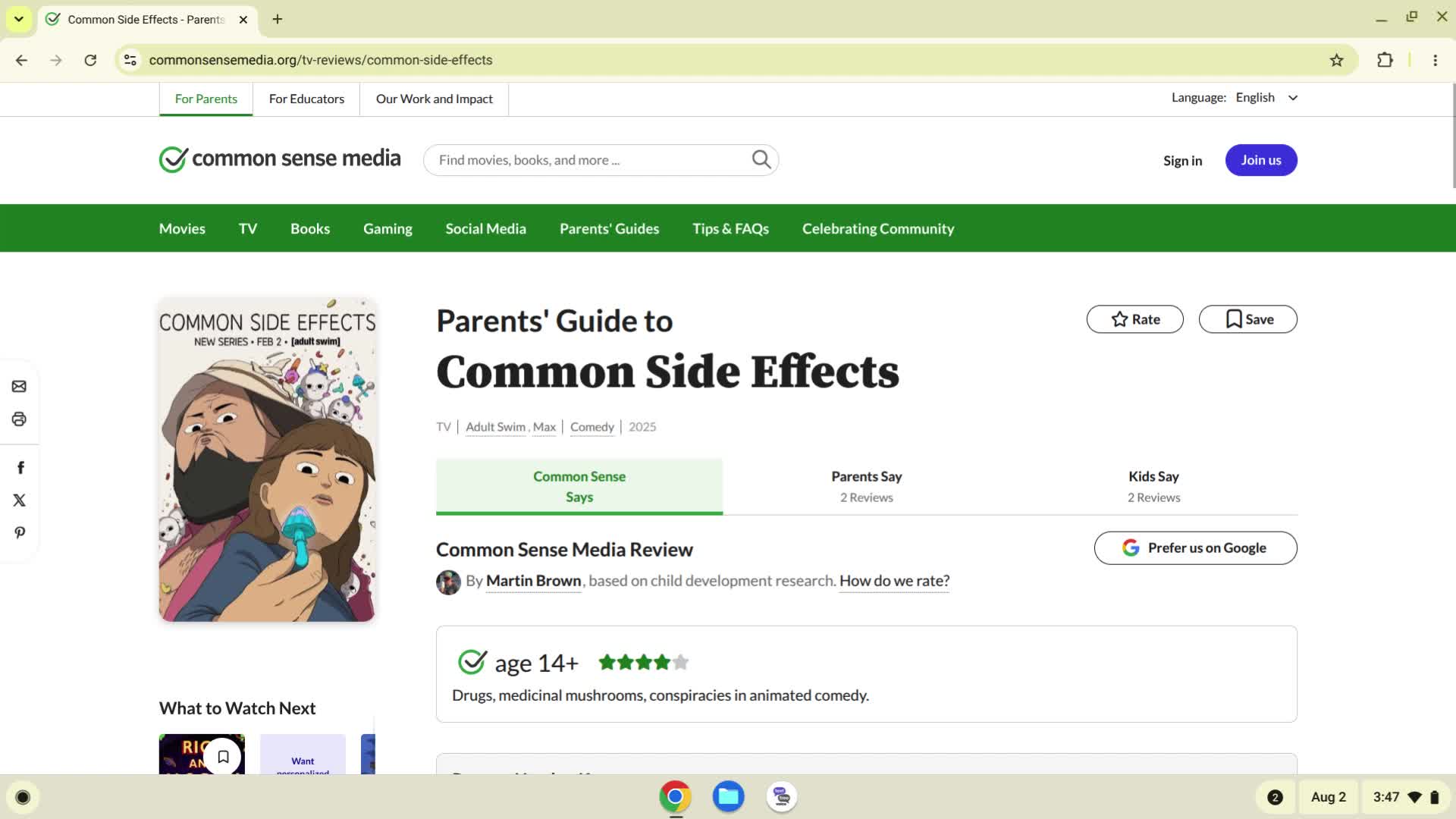Select the Common Sense Says tab

(579, 487)
